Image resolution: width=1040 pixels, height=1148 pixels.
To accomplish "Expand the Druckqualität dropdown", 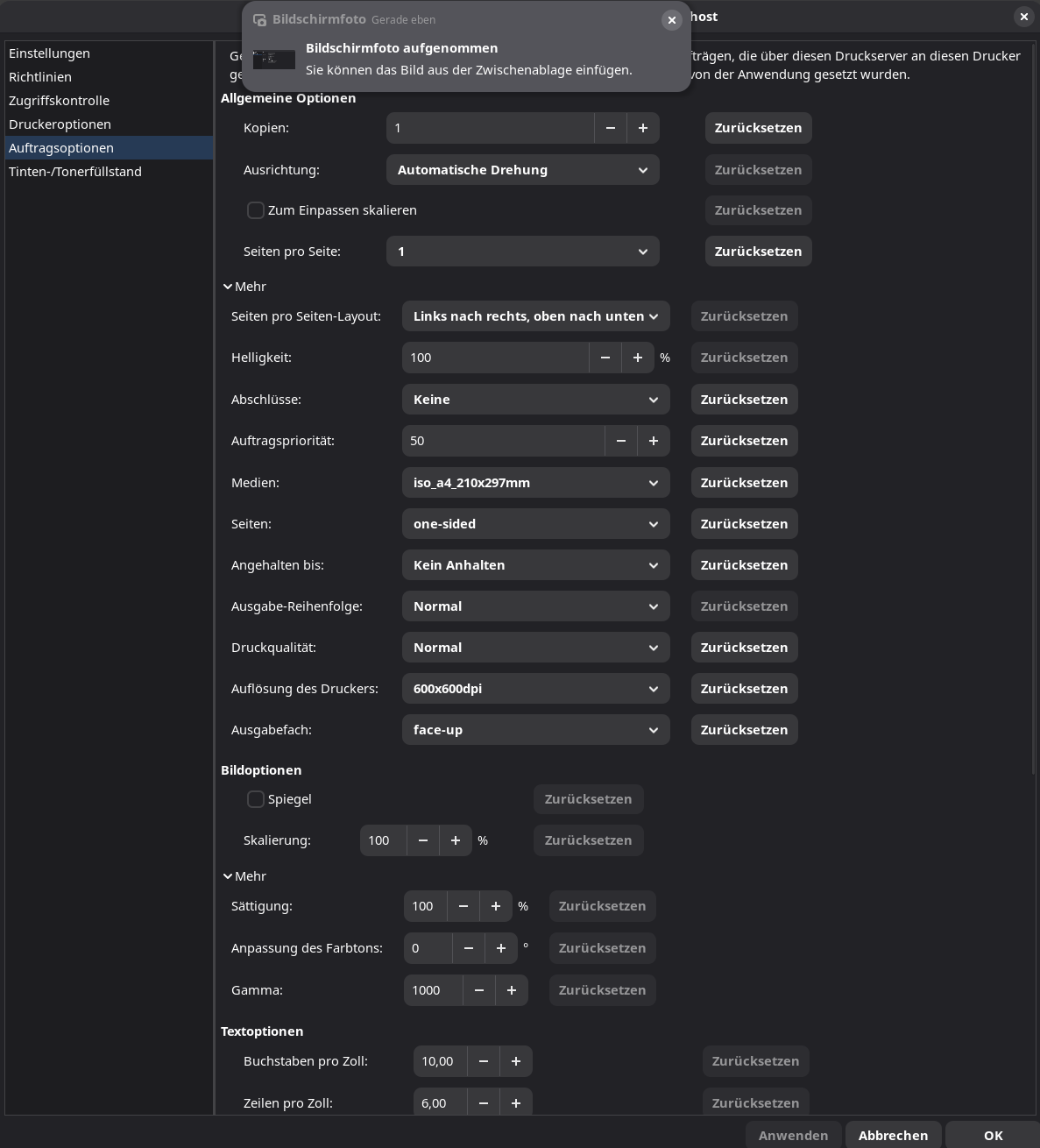I will pos(535,648).
